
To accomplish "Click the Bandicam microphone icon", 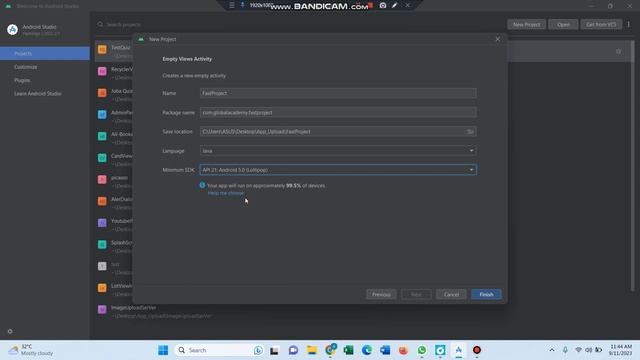I will (242, 5).
